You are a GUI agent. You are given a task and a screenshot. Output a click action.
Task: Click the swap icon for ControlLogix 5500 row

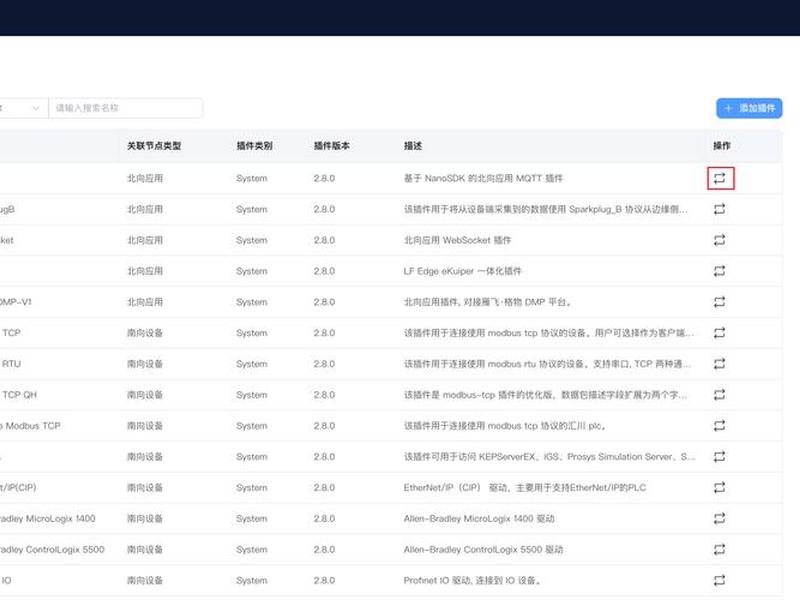click(x=719, y=549)
